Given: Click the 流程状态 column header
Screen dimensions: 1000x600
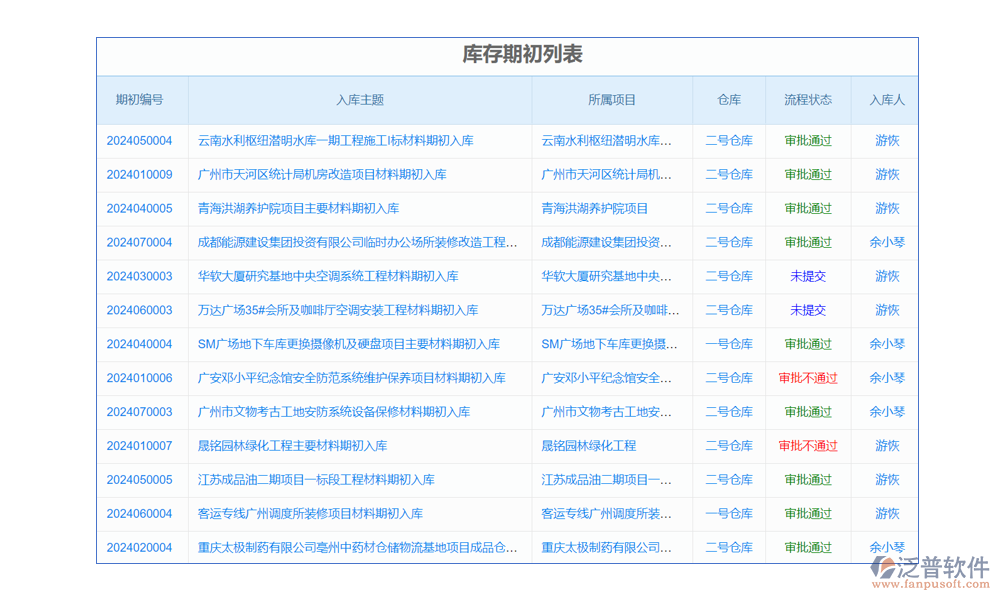Looking at the screenshot, I should pos(808,100).
